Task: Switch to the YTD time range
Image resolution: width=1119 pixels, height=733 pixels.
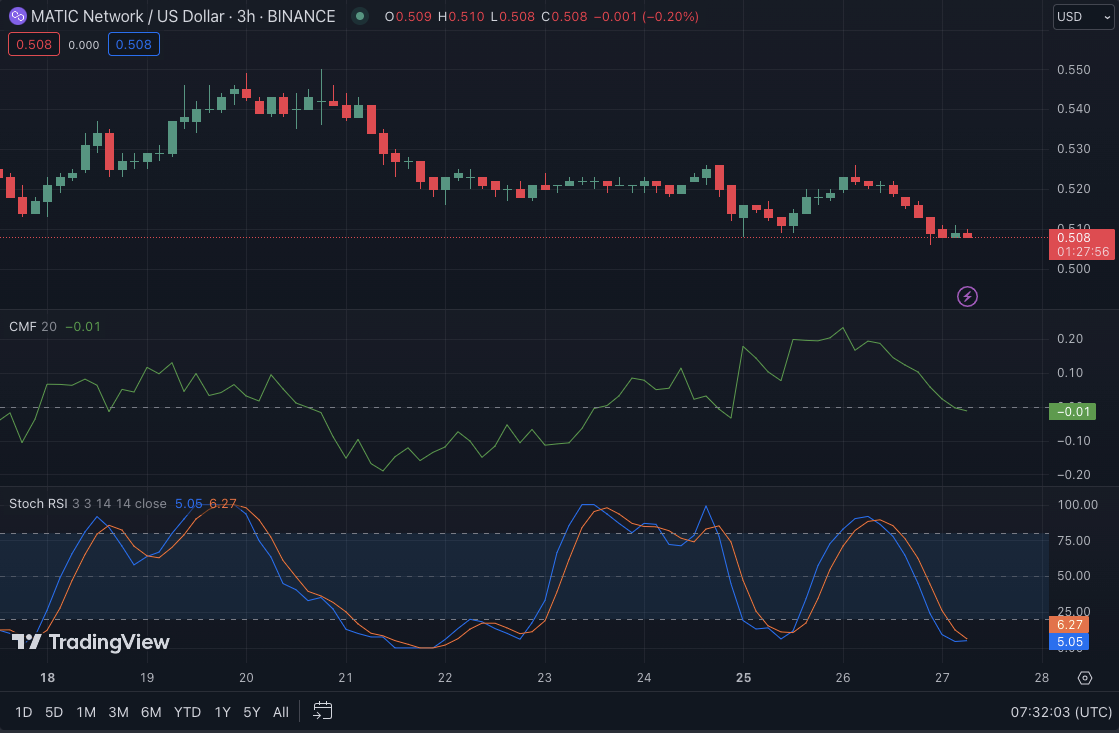Action: point(187,712)
